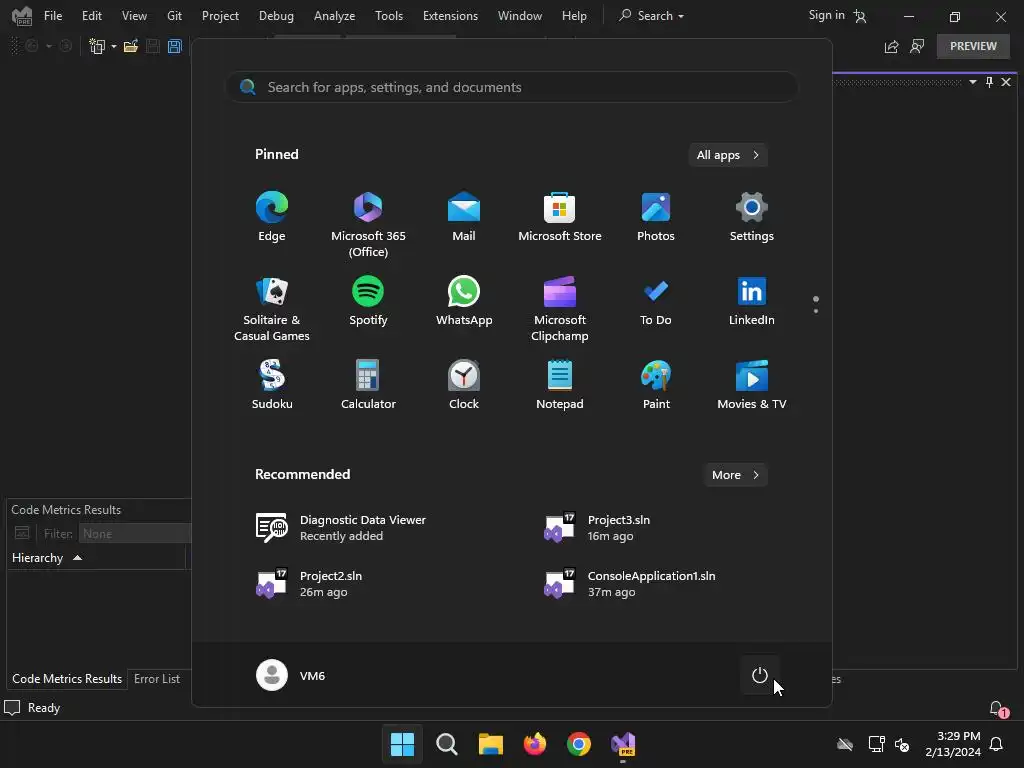Click the Send Feedback icon

[x=917, y=46]
